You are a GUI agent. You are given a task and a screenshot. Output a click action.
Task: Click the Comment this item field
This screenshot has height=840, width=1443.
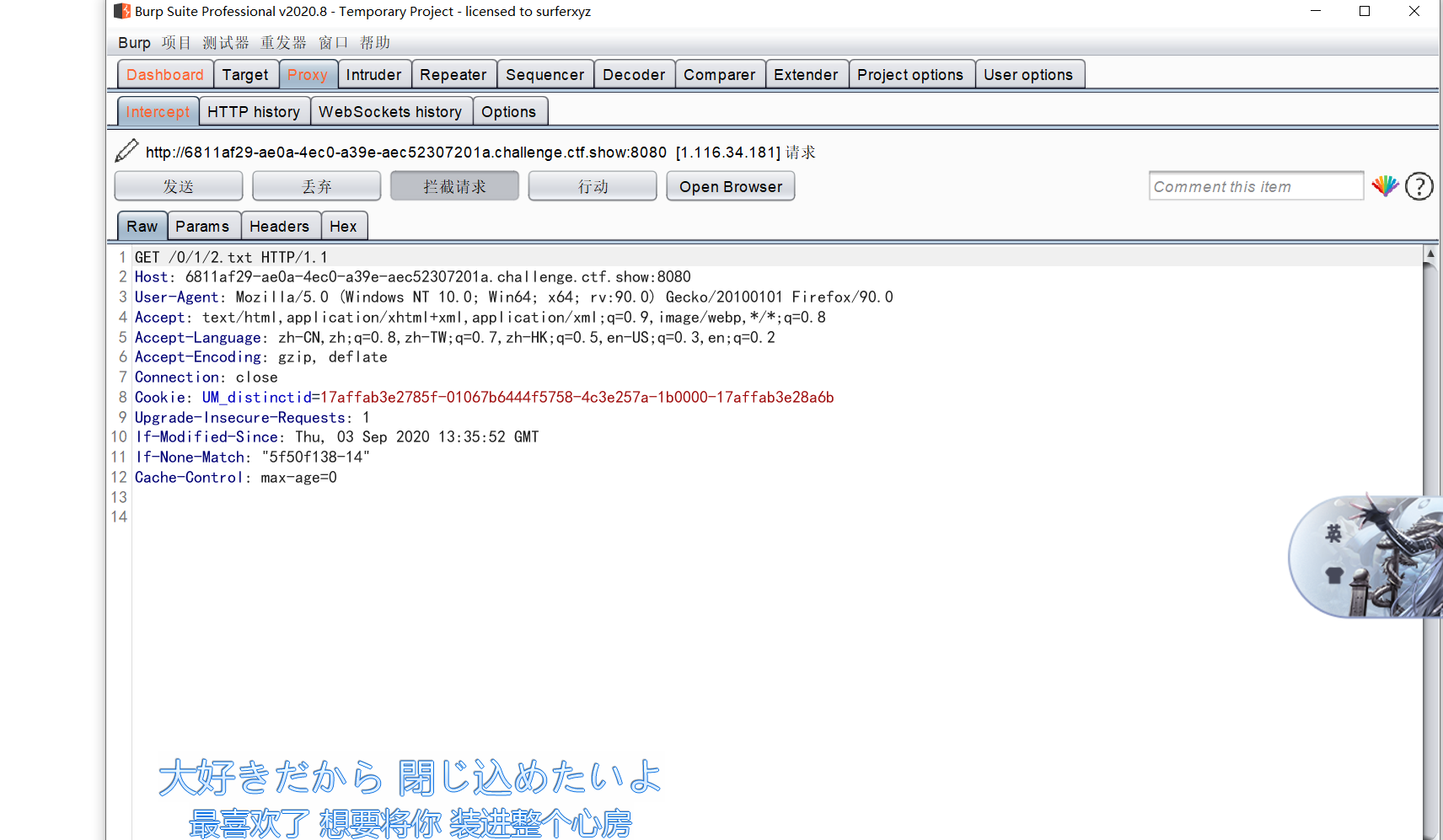click(x=1255, y=185)
